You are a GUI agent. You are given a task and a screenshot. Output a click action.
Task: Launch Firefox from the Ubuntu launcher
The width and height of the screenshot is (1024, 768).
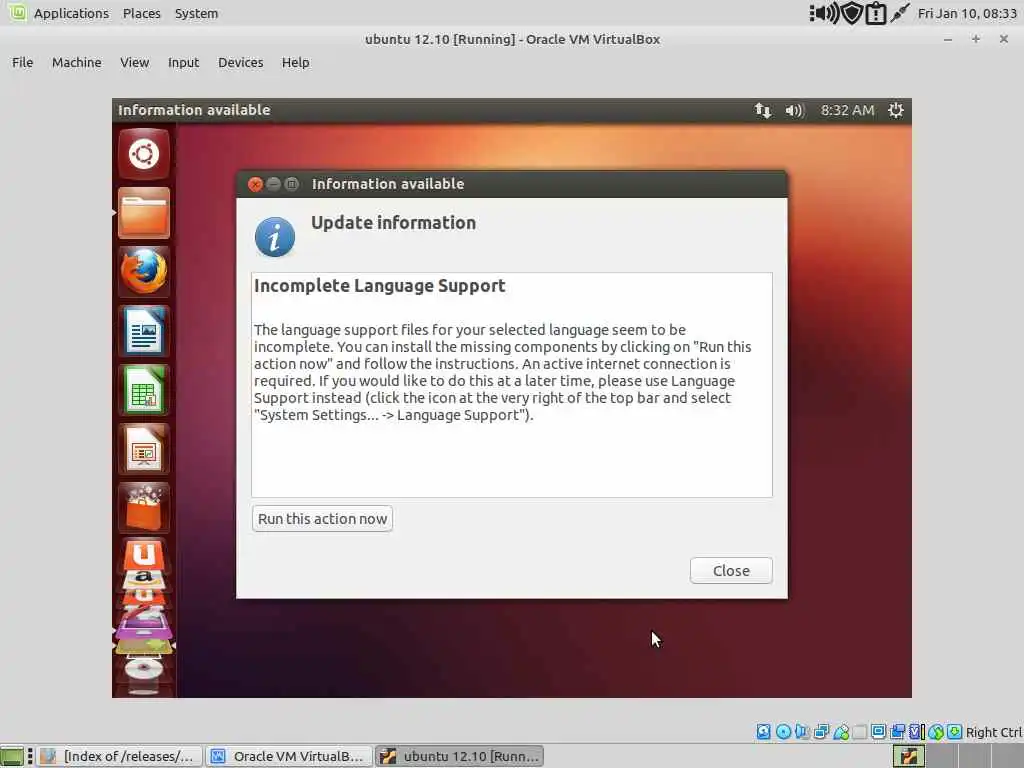click(x=144, y=272)
